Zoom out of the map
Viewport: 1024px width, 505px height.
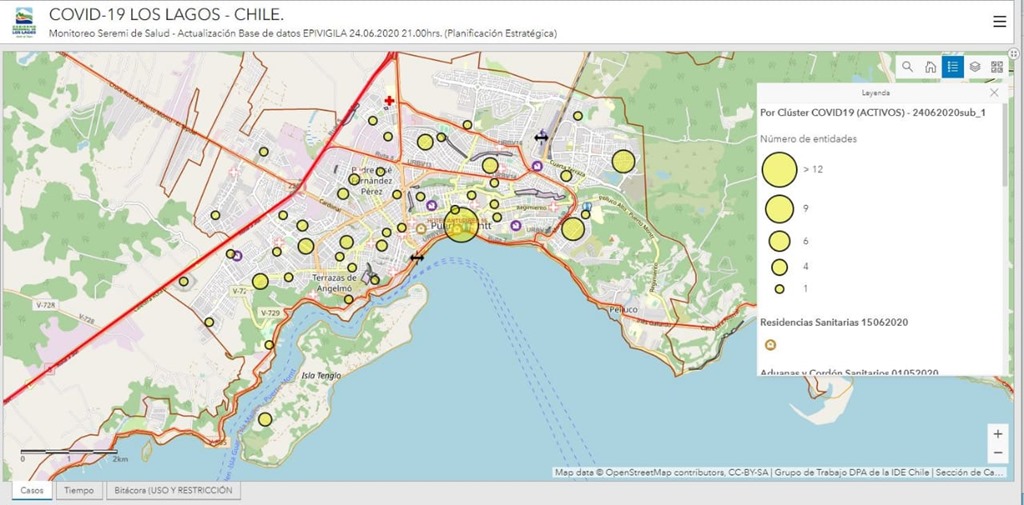coord(997,453)
